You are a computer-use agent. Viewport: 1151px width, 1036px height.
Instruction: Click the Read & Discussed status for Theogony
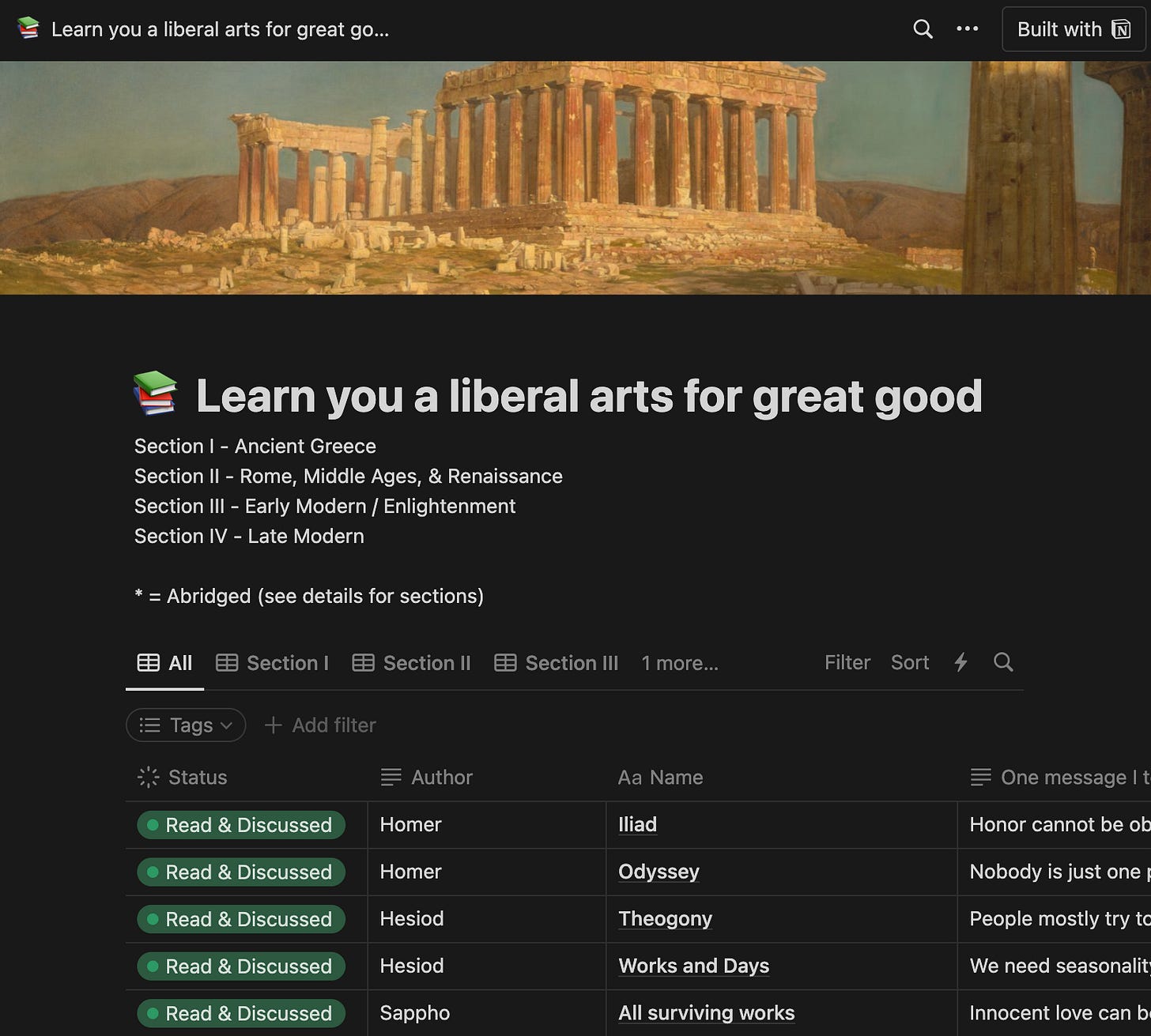pos(241,919)
